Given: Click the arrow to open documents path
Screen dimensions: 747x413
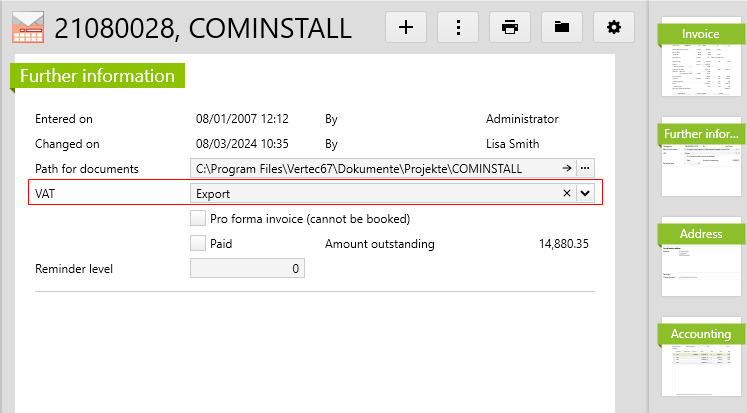Looking at the screenshot, I should tap(566, 168).
